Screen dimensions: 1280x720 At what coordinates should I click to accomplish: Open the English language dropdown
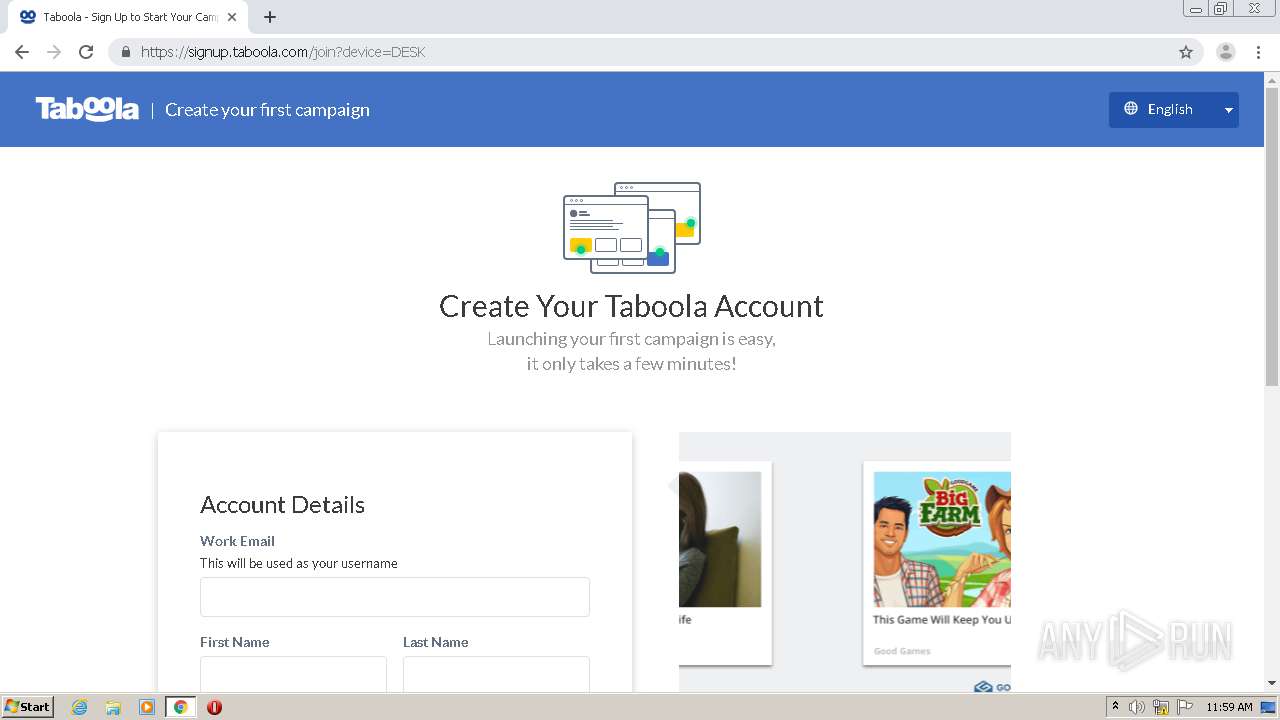tap(1173, 109)
